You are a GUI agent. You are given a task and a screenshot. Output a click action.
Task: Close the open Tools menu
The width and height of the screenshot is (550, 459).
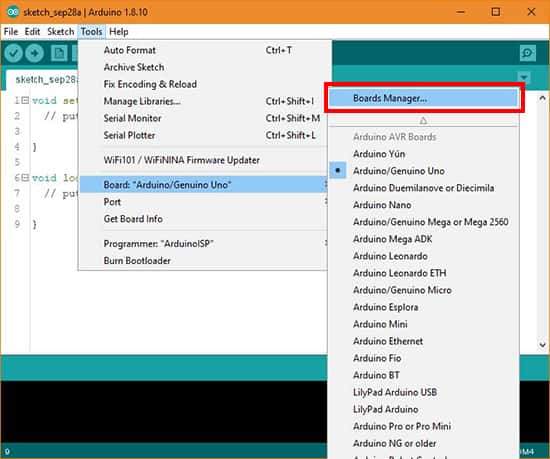tap(91, 32)
